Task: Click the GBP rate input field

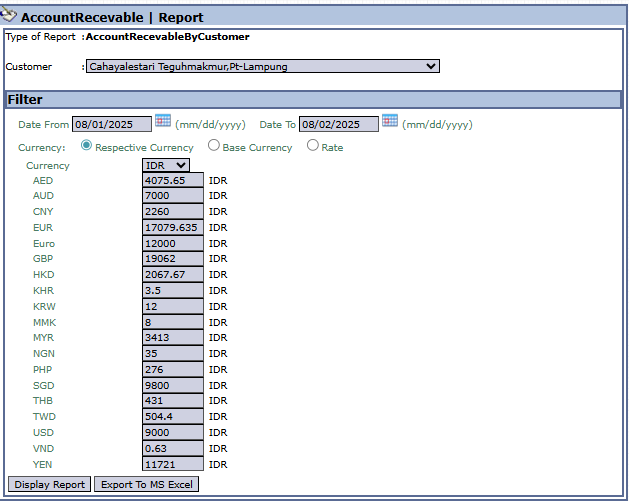Action: 173,259
